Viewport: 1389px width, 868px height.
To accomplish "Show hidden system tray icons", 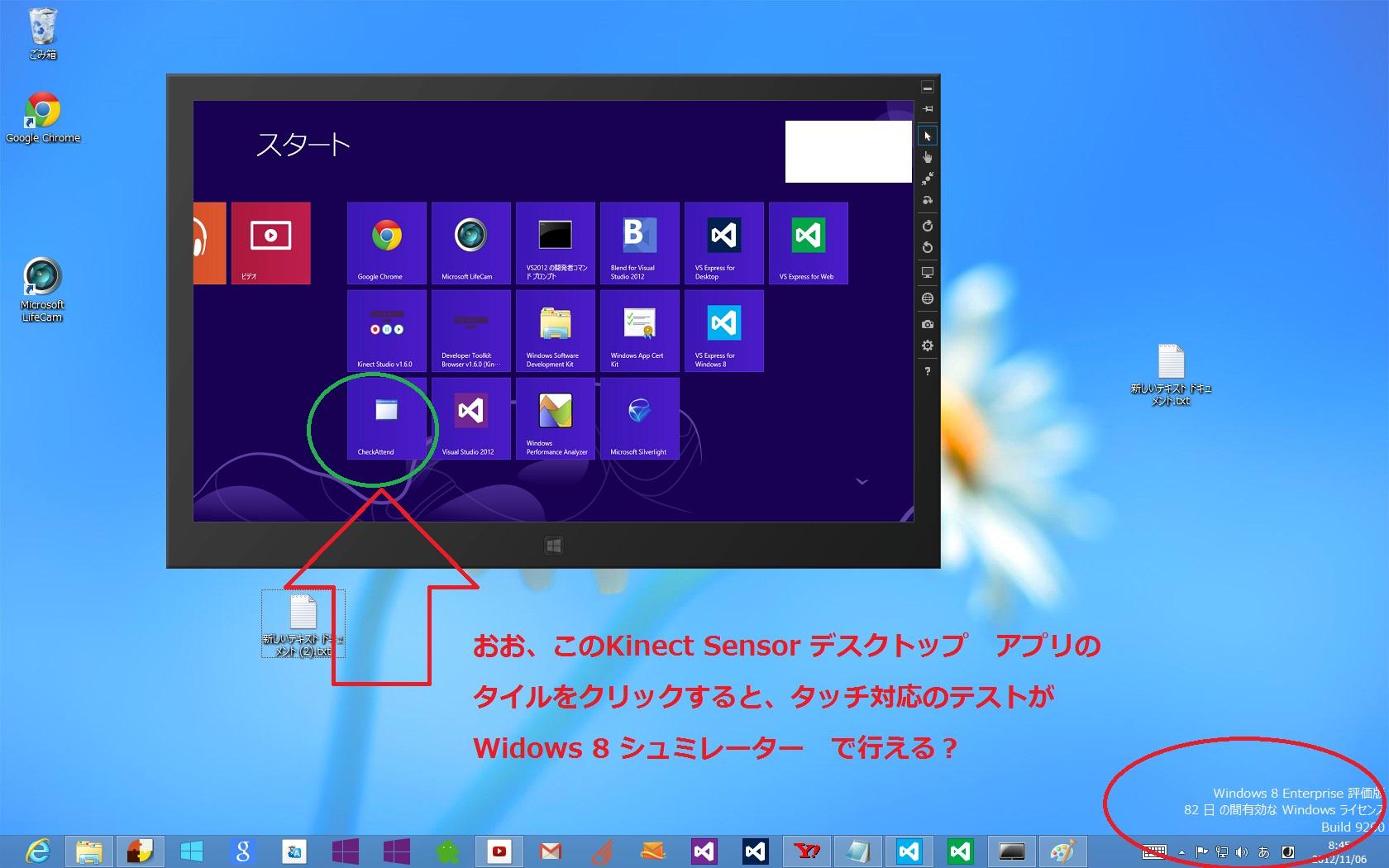I will click(1181, 852).
